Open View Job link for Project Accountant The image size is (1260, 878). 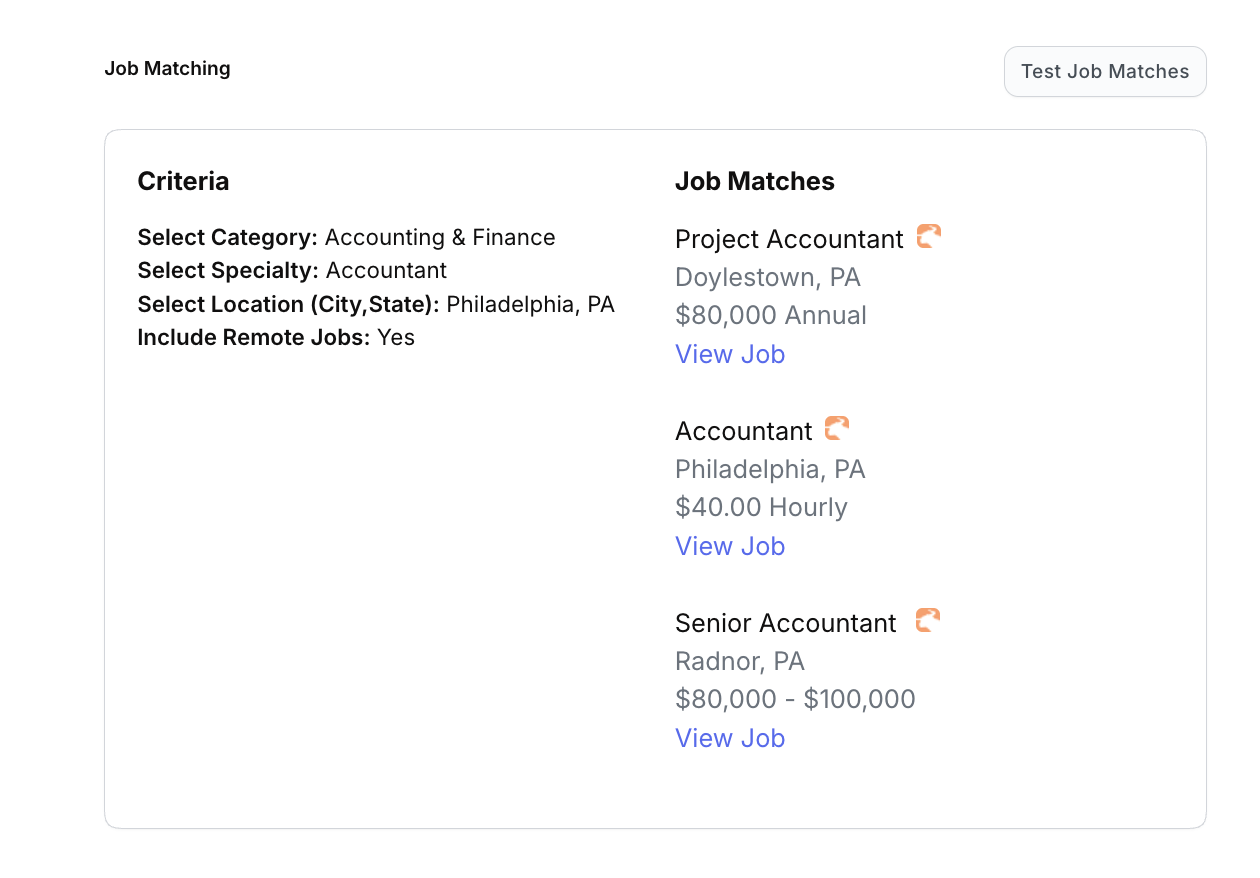[730, 354]
